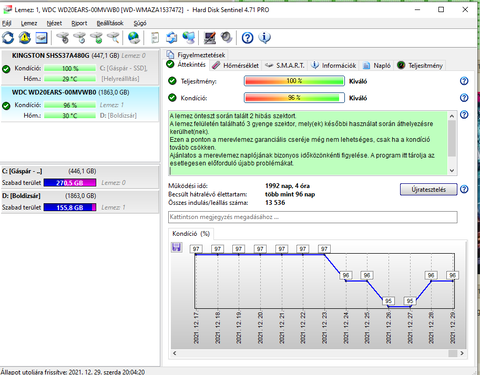Viewport: 480px width, 375px height.
Task: Select the Kondíció (%) chart tab
Action: 191,234
